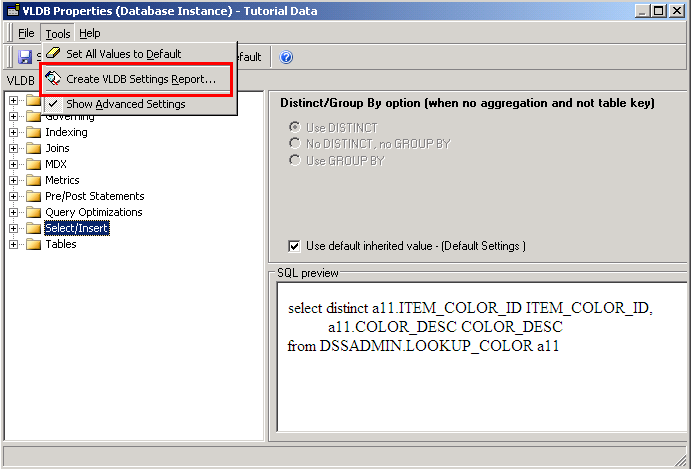Choose the Use GROUP BY radio option
The height and width of the screenshot is (469, 691).
294,160
